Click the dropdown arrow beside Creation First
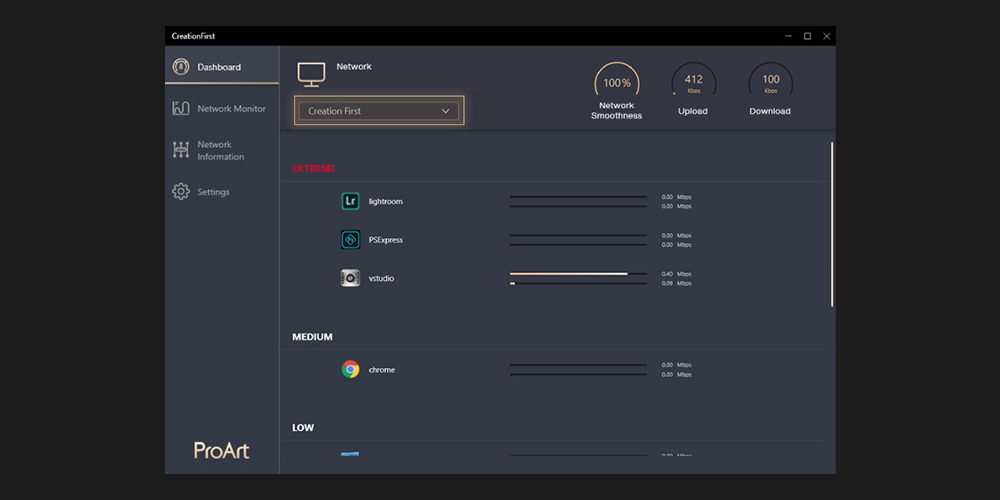Image resolution: width=1000 pixels, height=500 pixels. (x=446, y=111)
